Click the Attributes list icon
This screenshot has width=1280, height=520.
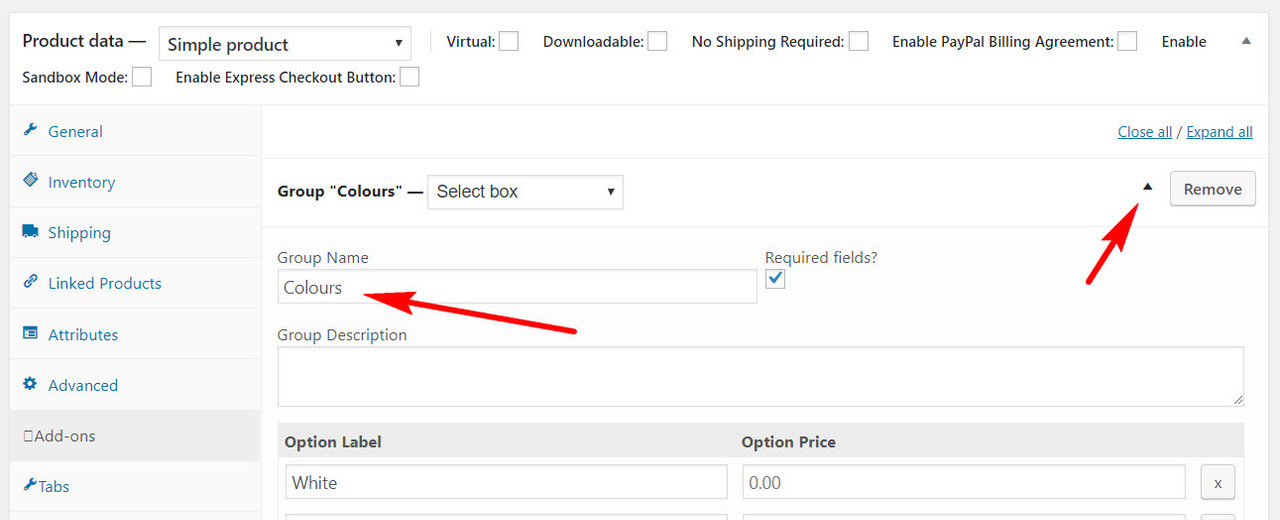pyautogui.click(x=30, y=334)
